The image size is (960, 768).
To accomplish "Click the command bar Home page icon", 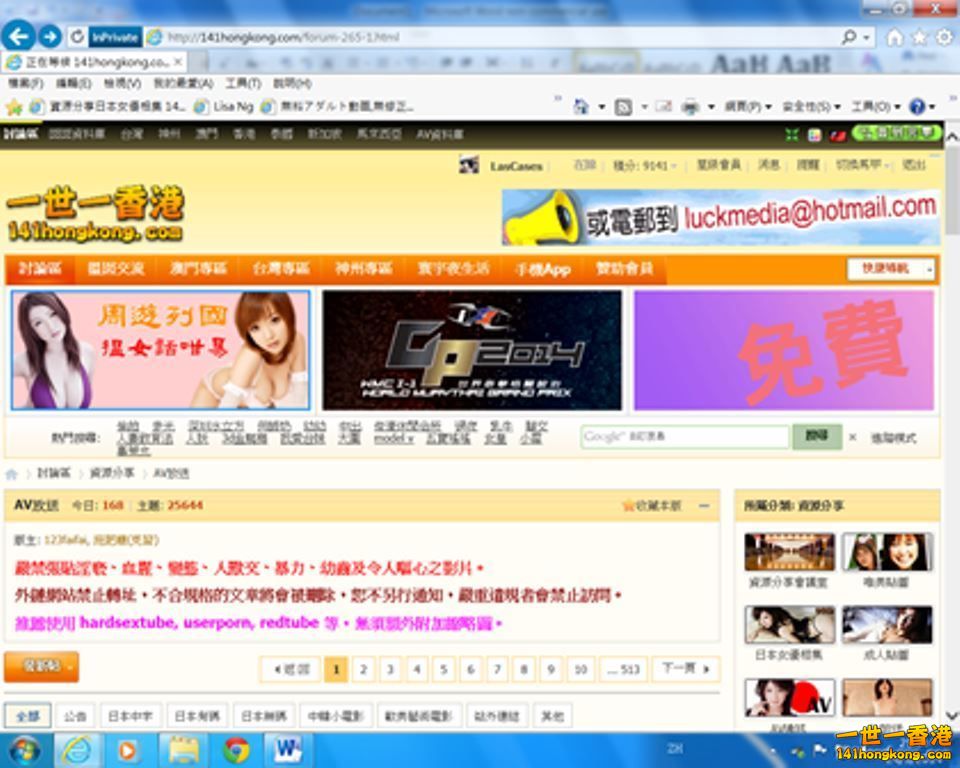I will (x=580, y=107).
